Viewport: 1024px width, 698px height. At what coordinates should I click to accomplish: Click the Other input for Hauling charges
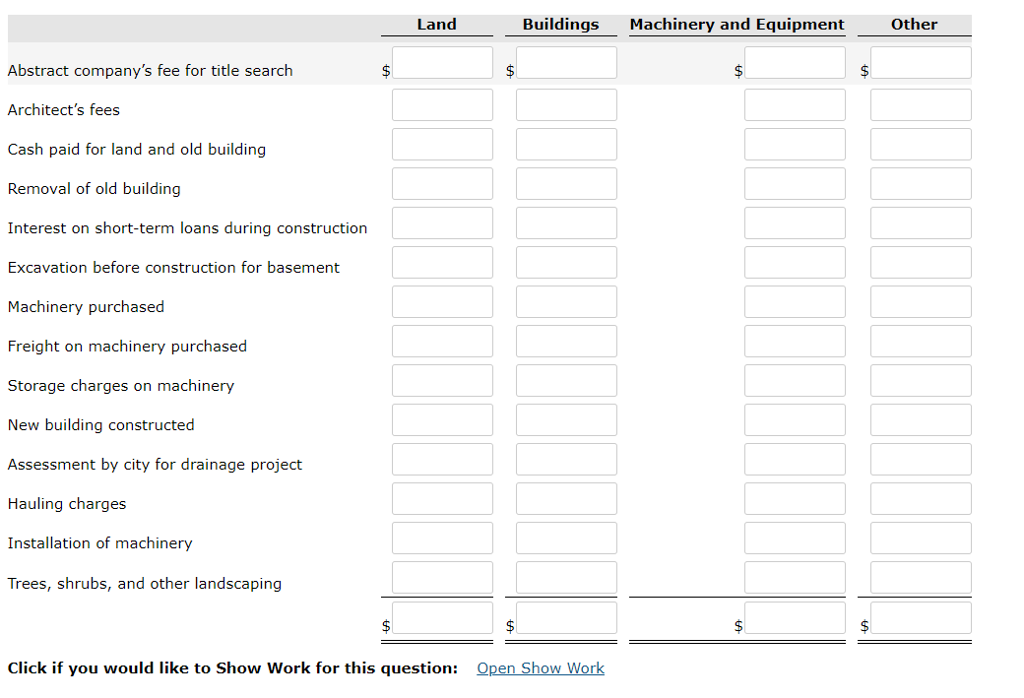point(920,498)
